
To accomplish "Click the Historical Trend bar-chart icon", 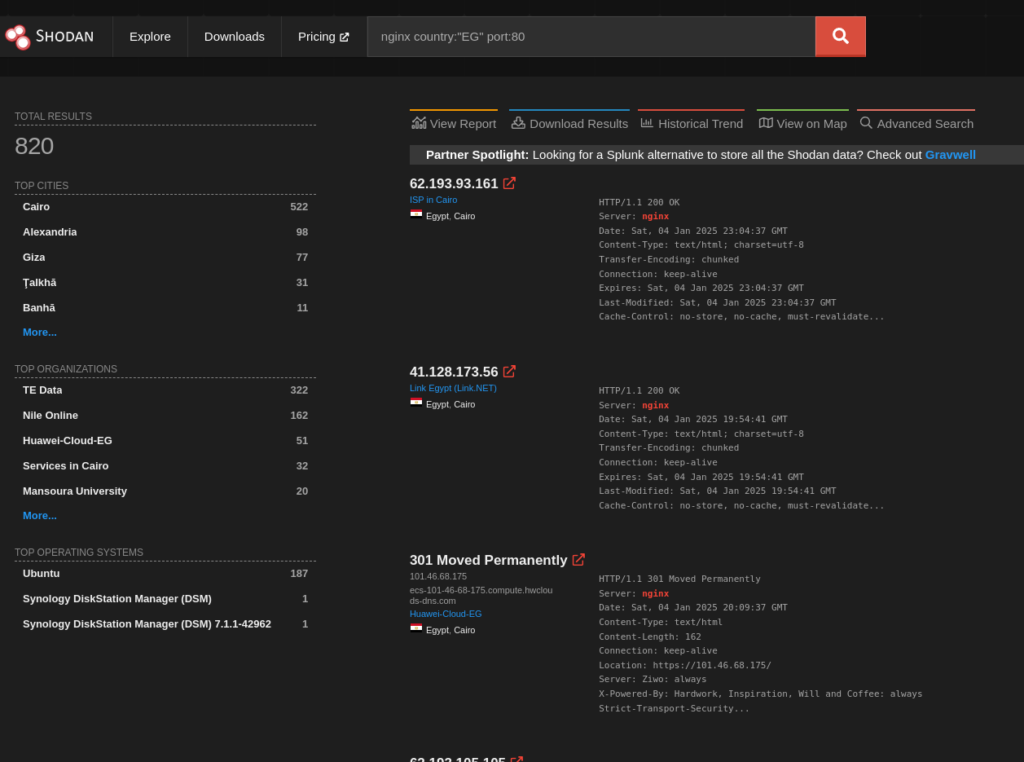I will coord(647,123).
